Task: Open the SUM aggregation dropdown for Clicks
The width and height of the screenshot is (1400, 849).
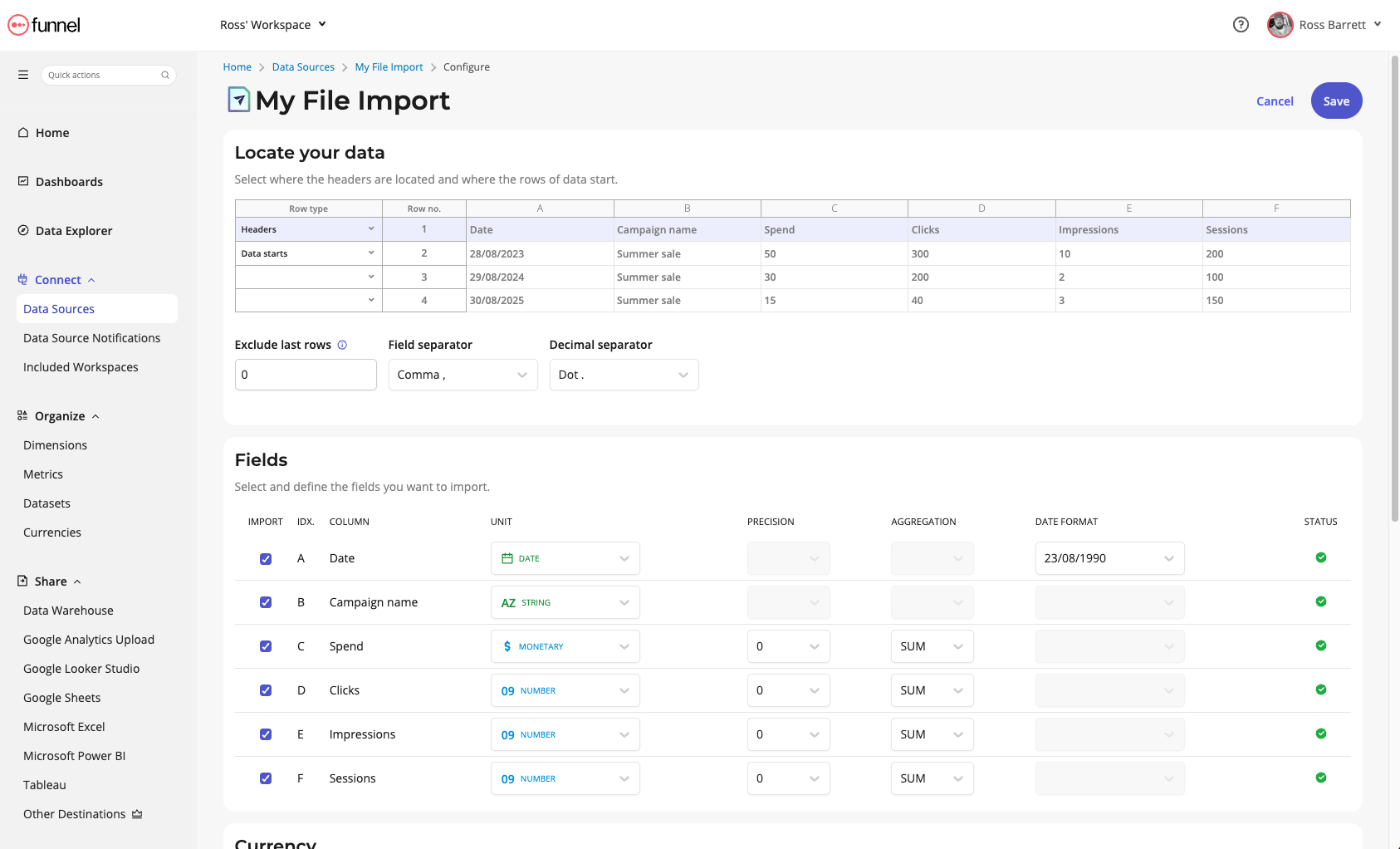Action: pyautogui.click(x=932, y=690)
